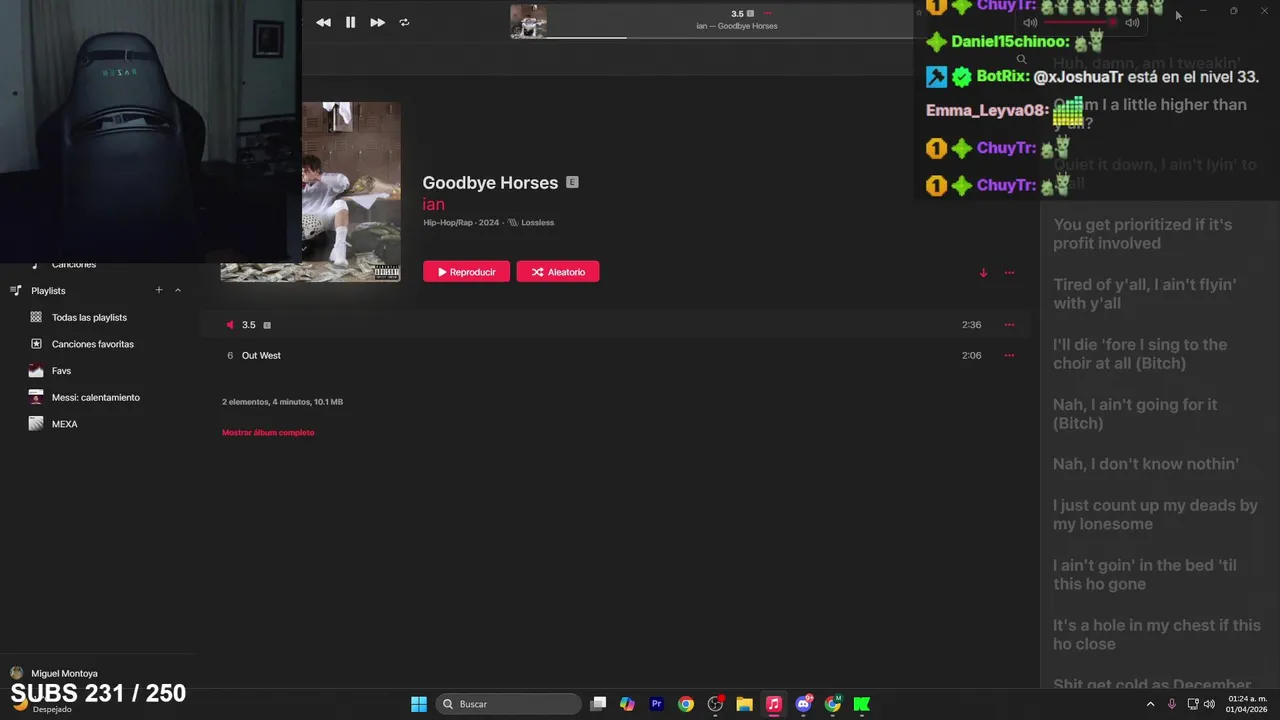
Task: Open the now-playing more options dots
Action: (x=767, y=13)
